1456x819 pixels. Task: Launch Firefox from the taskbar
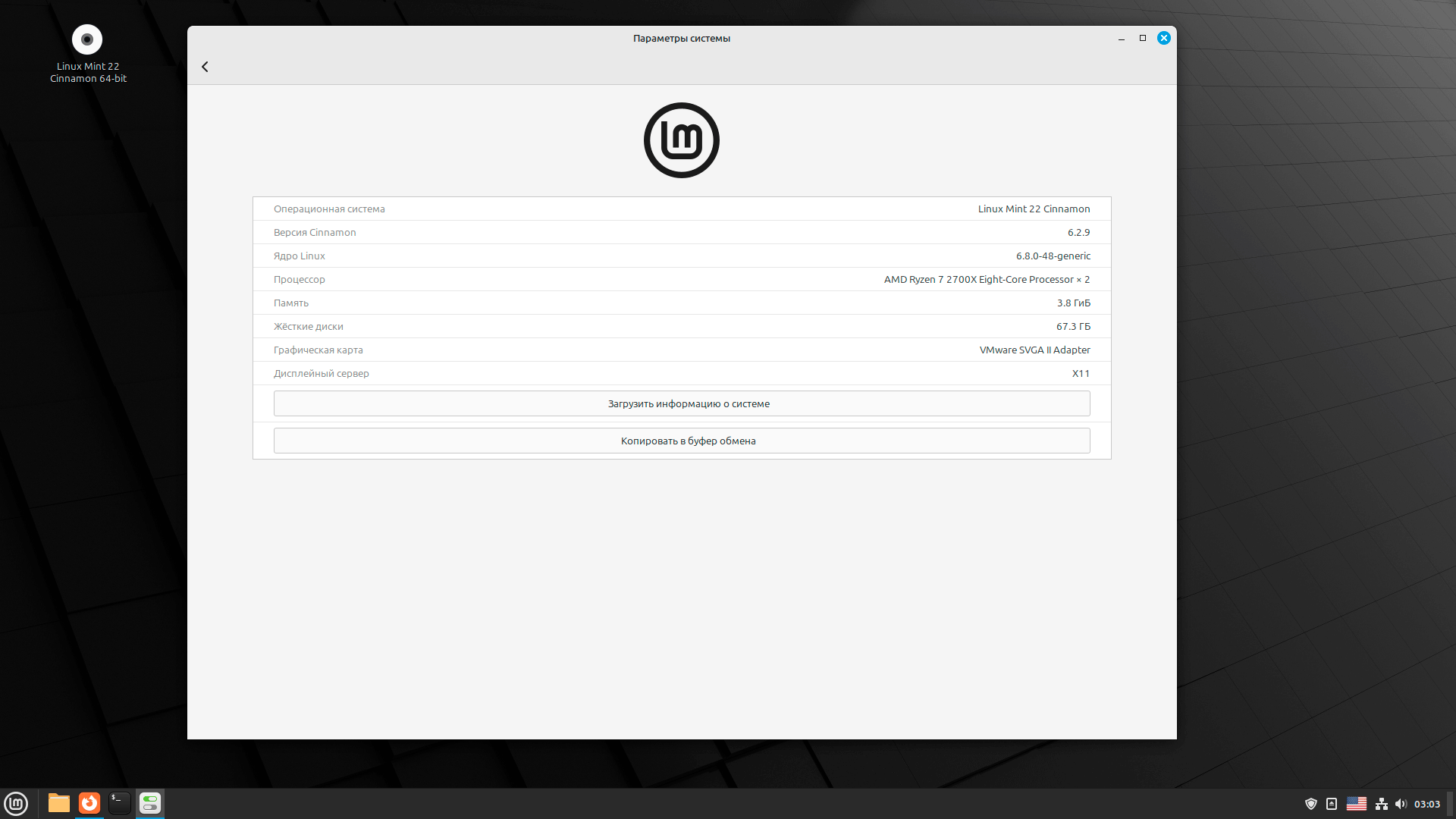(x=89, y=803)
